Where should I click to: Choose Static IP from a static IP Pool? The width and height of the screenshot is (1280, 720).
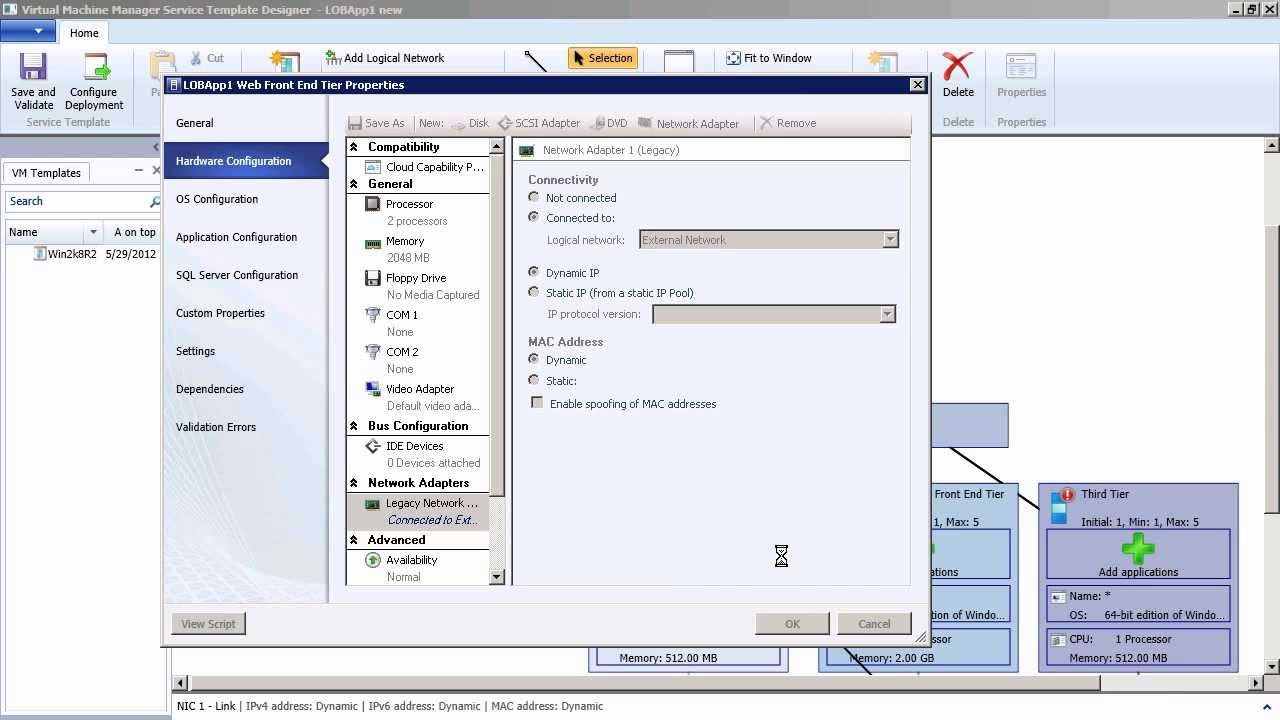coord(534,292)
